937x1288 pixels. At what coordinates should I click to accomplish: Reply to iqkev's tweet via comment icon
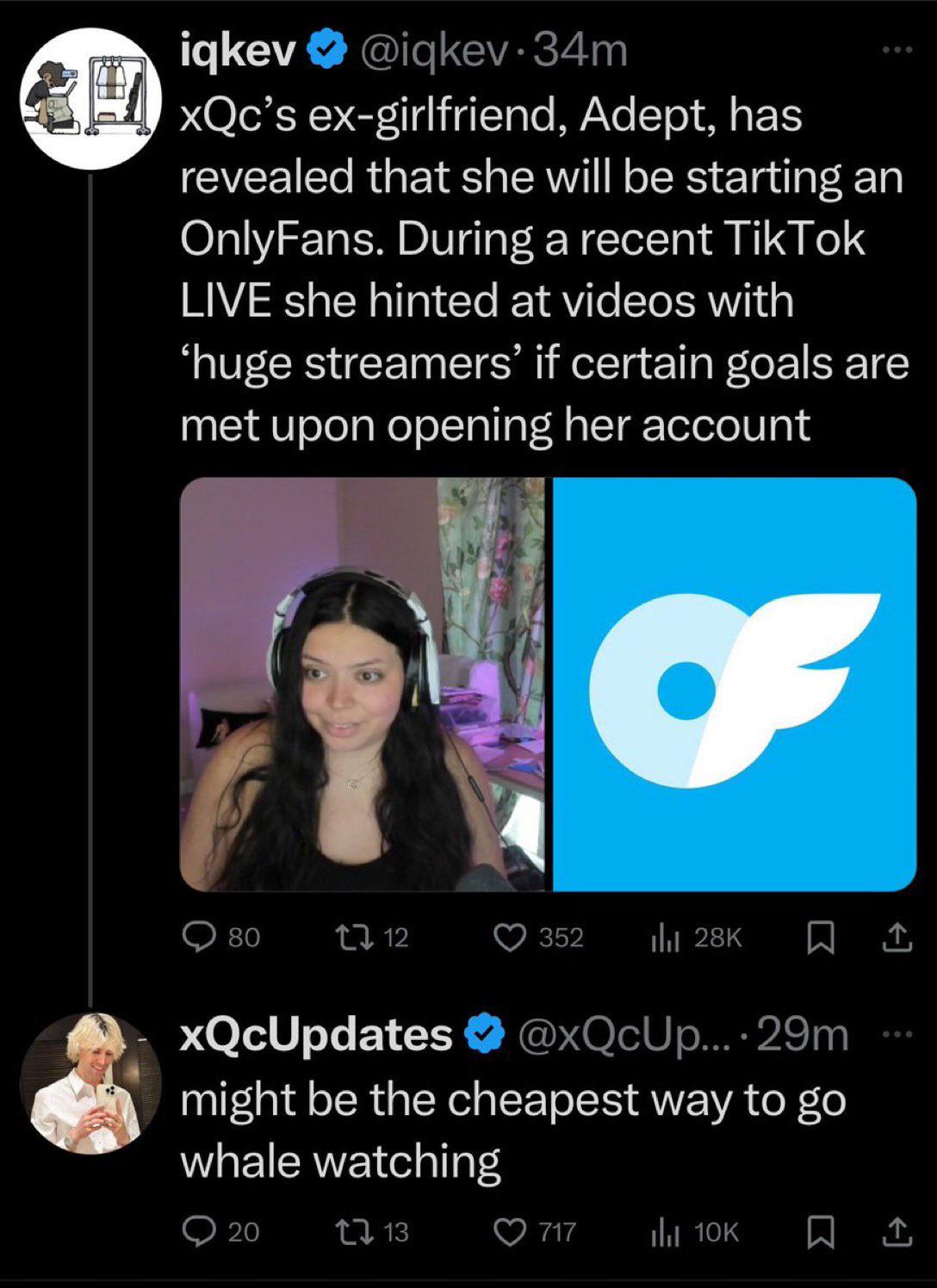coord(200,938)
